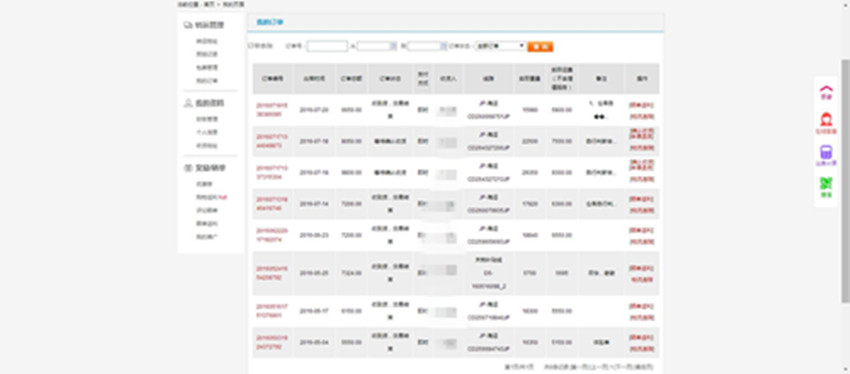Click the date cell 2016-07-20

pos(314,109)
